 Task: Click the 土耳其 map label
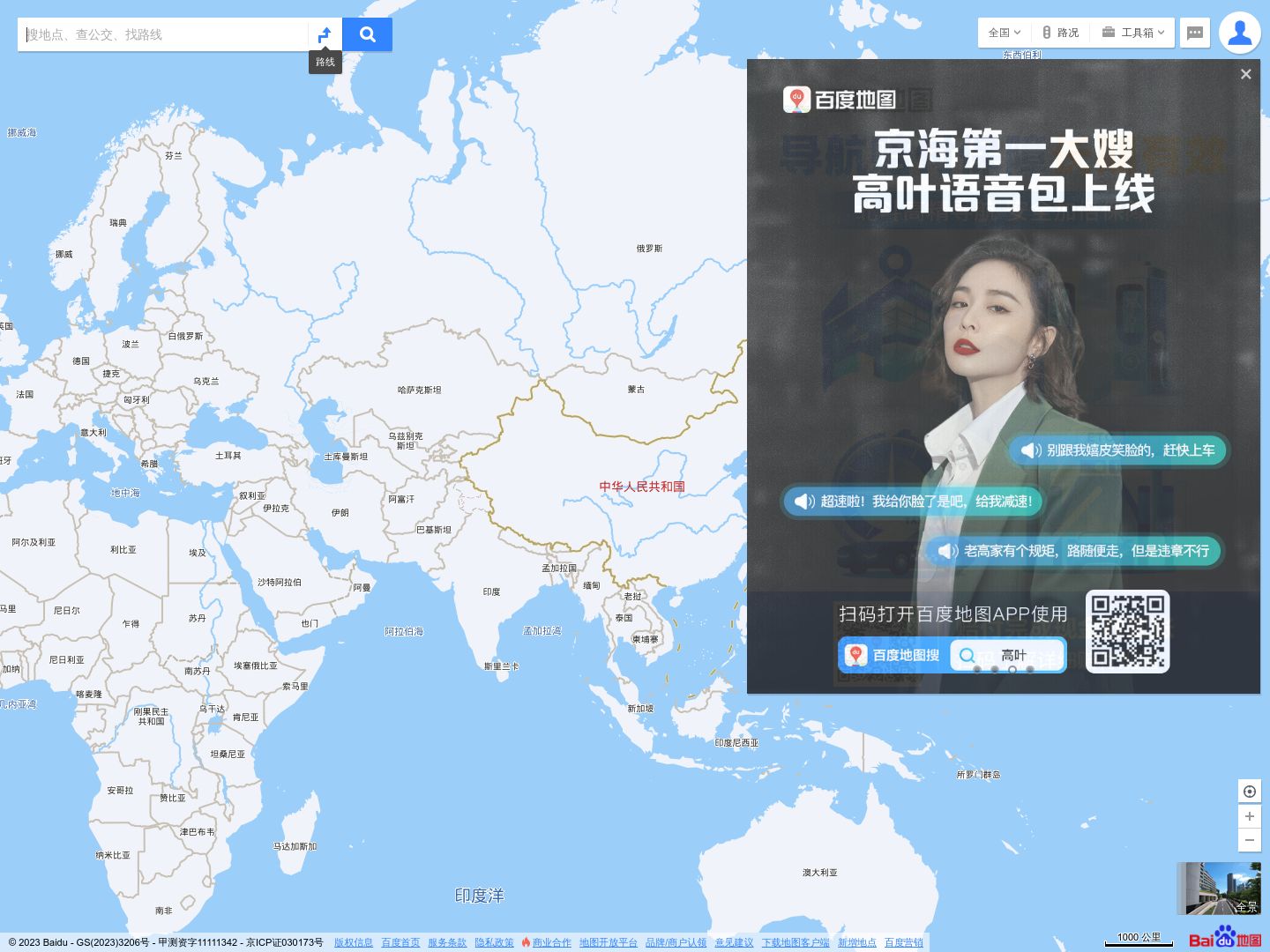[228, 456]
